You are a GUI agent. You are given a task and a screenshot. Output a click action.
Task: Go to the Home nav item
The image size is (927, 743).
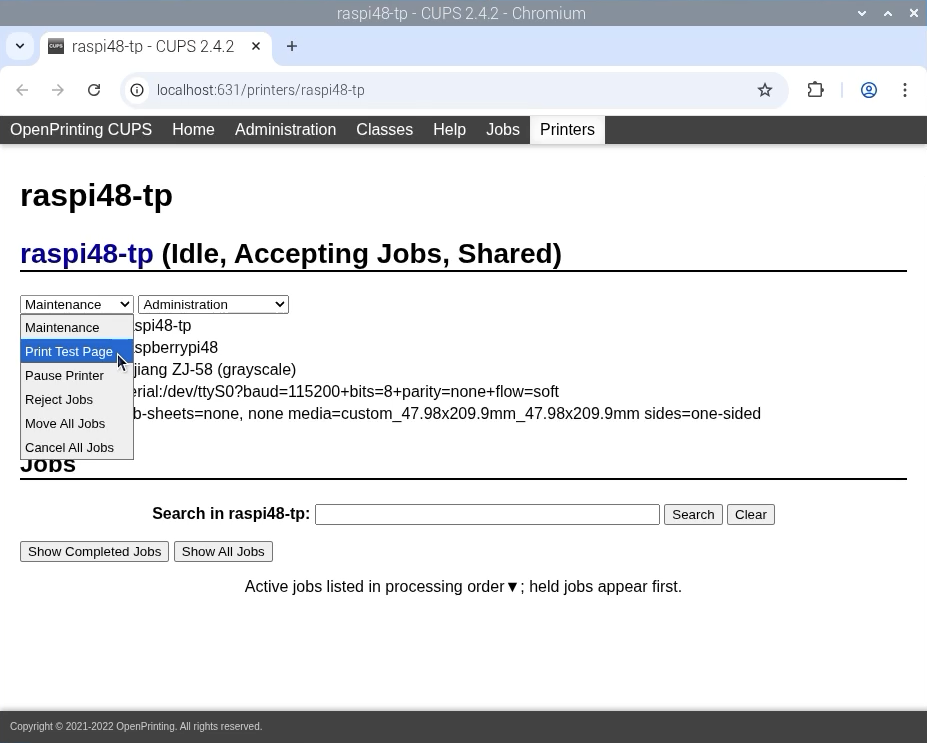click(x=193, y=129)
